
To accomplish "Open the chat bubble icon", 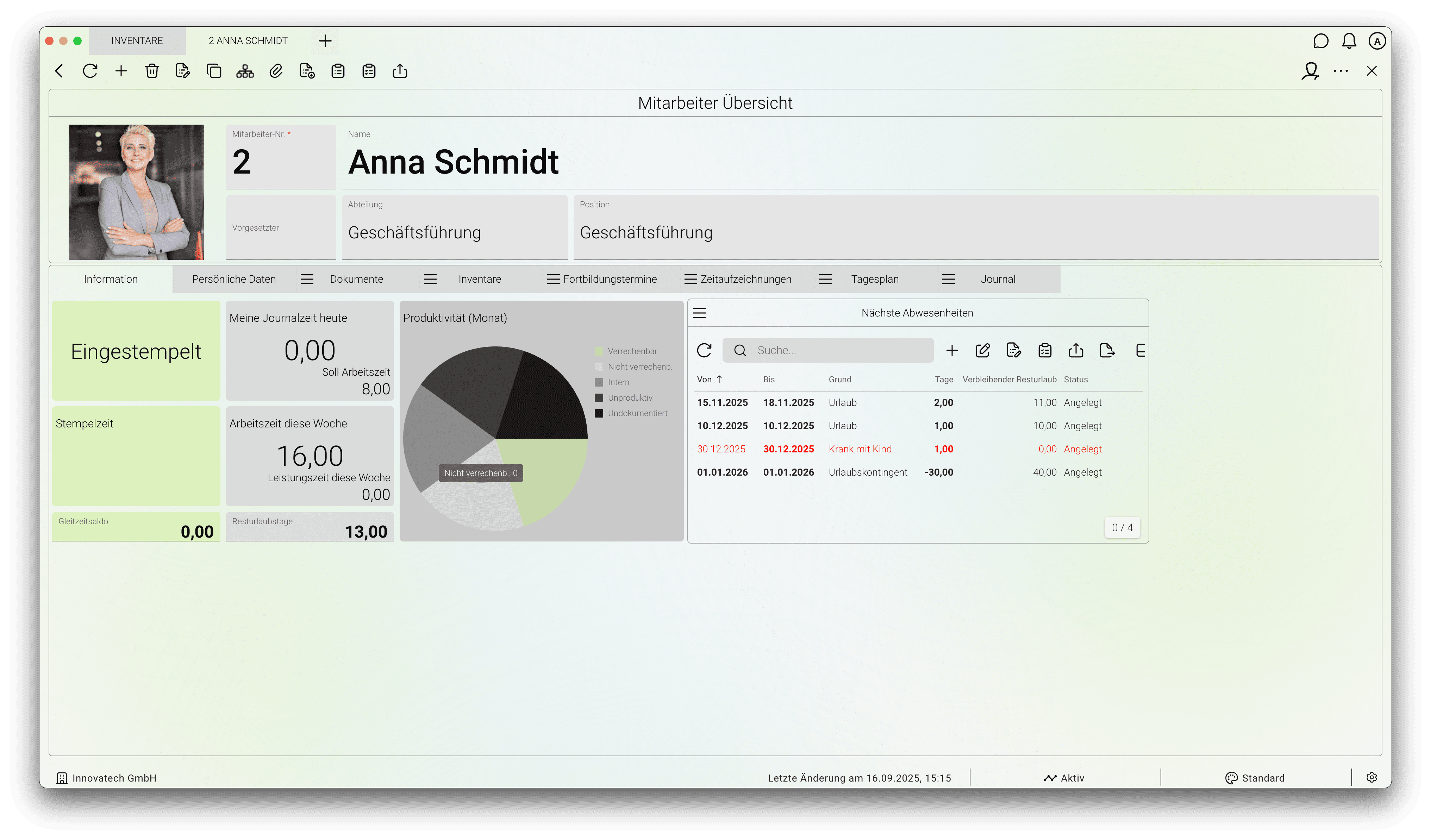I will [x=1320, y=41].
